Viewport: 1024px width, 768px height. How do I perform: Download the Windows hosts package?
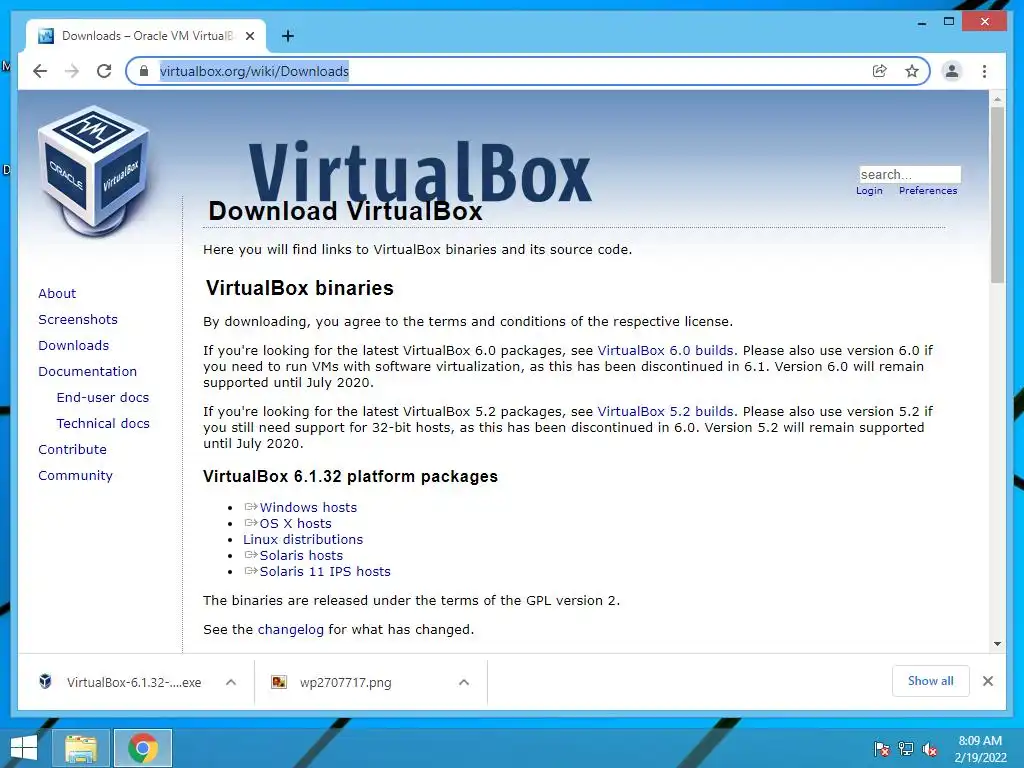click(x=308, y=507)
